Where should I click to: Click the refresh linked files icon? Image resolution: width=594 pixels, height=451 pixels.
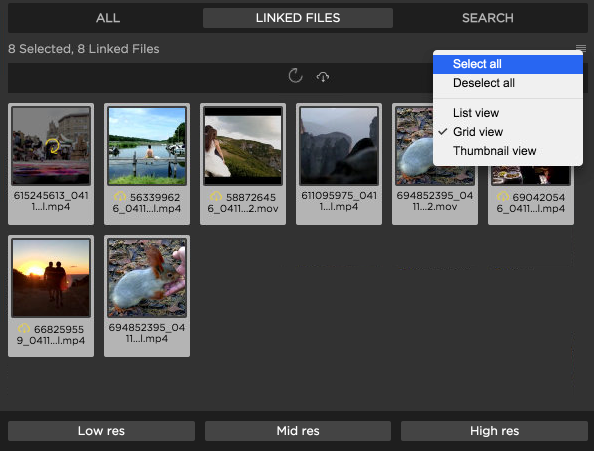coord(295,76)
